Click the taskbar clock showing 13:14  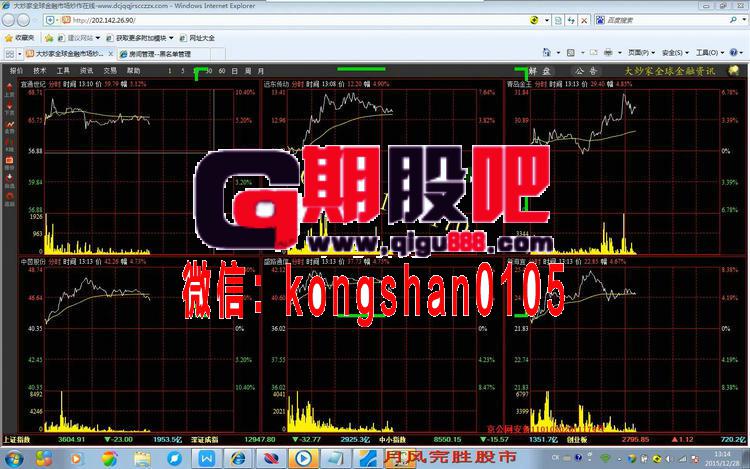point(722,458)
